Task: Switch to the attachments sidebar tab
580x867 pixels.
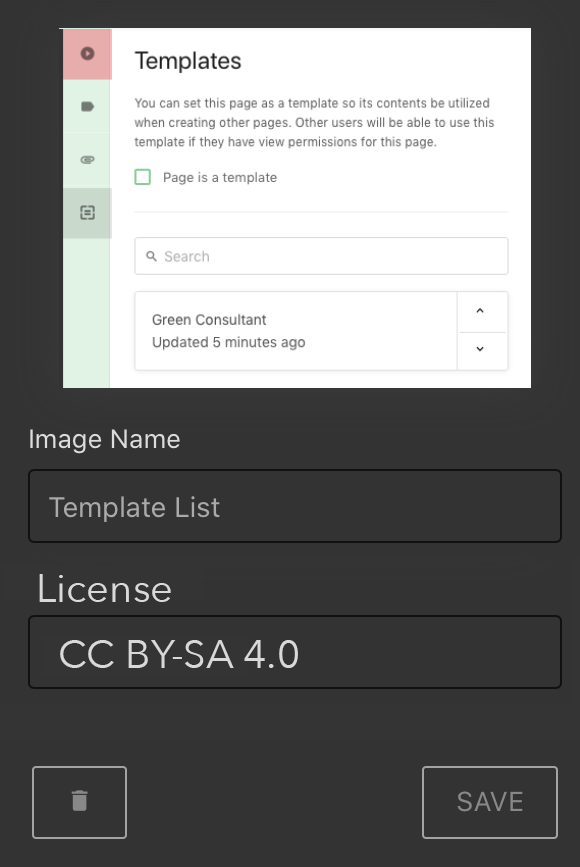Action: [86, 160]
